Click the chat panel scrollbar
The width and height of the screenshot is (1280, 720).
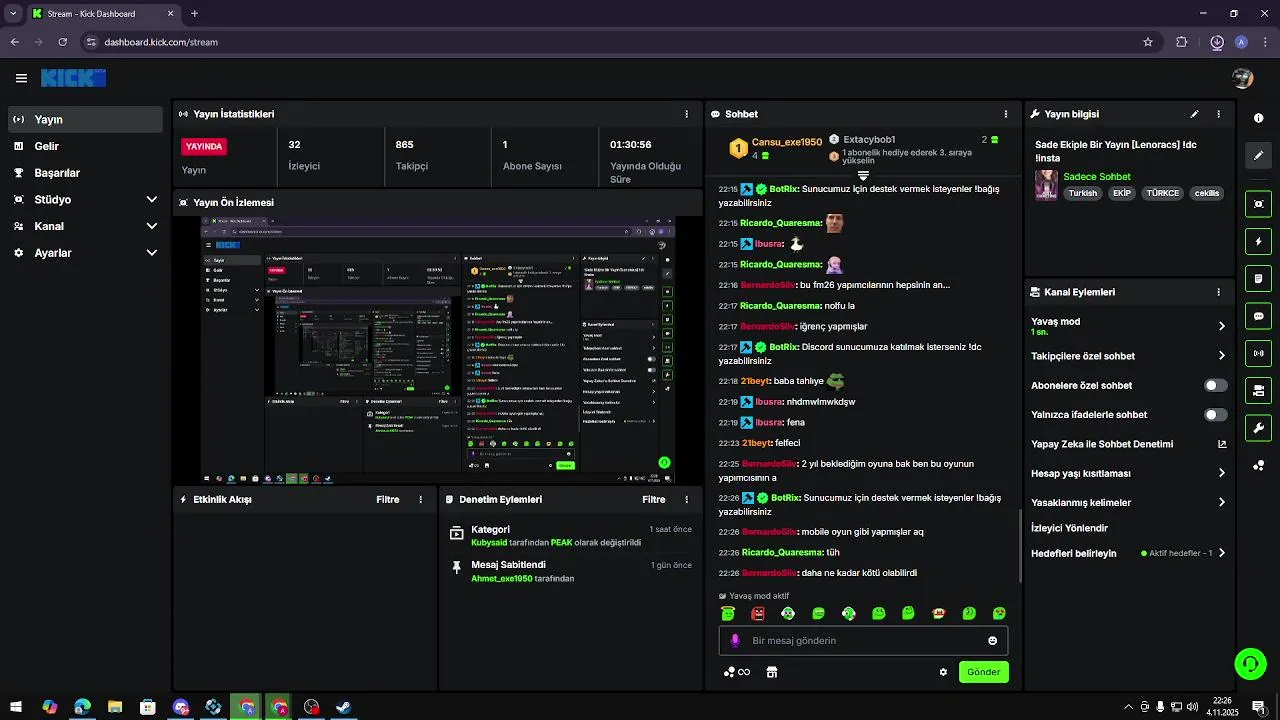click(1019, 545)
